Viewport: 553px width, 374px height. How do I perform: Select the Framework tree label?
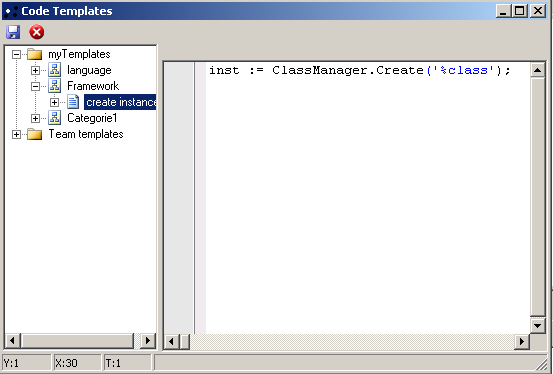pos(93,86)
